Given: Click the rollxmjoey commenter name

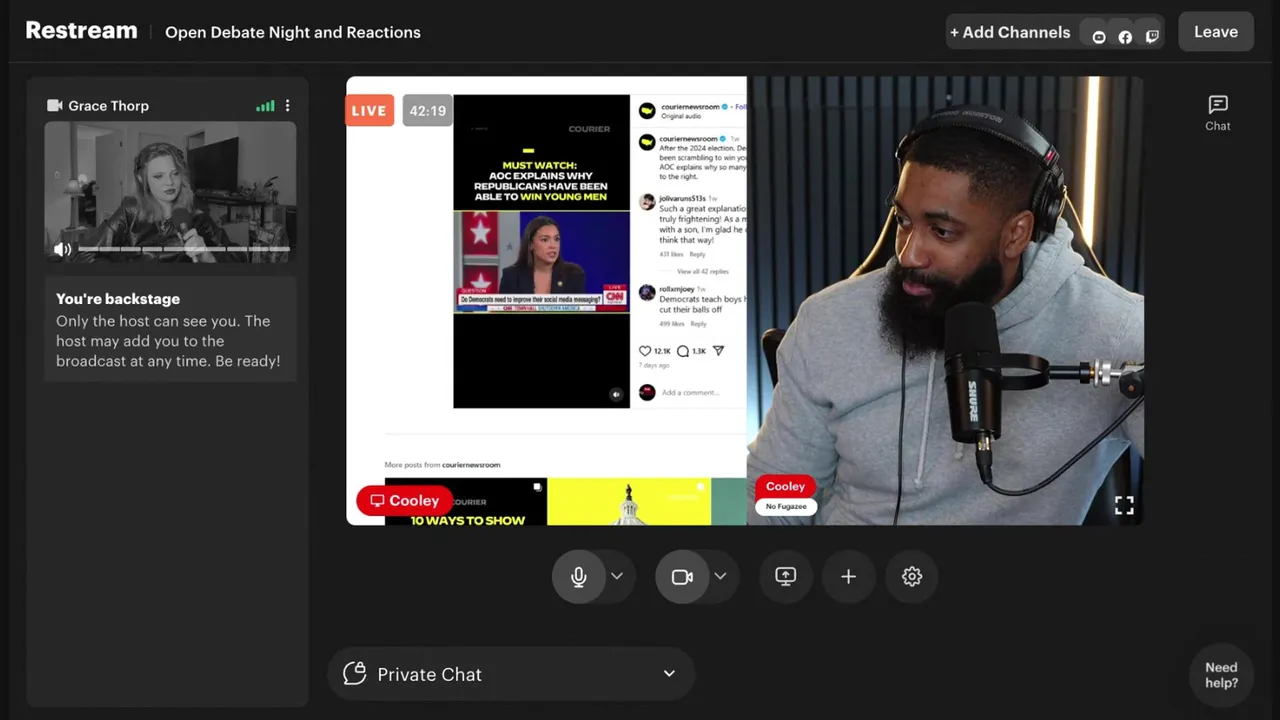Looking at the screenshot, I should [x=677, y=289].
